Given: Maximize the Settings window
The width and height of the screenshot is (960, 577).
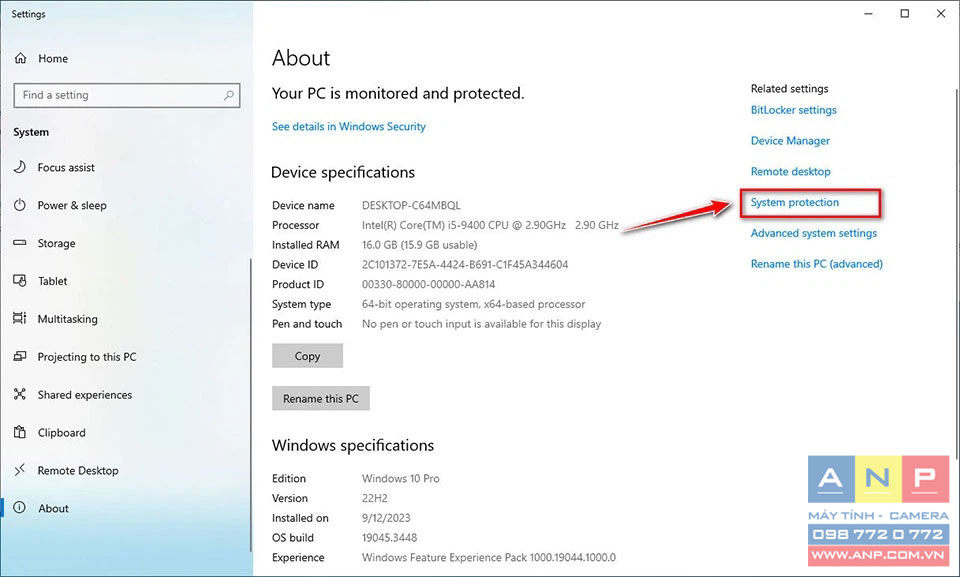Looking at the screenshot, I should coord(904,13).
